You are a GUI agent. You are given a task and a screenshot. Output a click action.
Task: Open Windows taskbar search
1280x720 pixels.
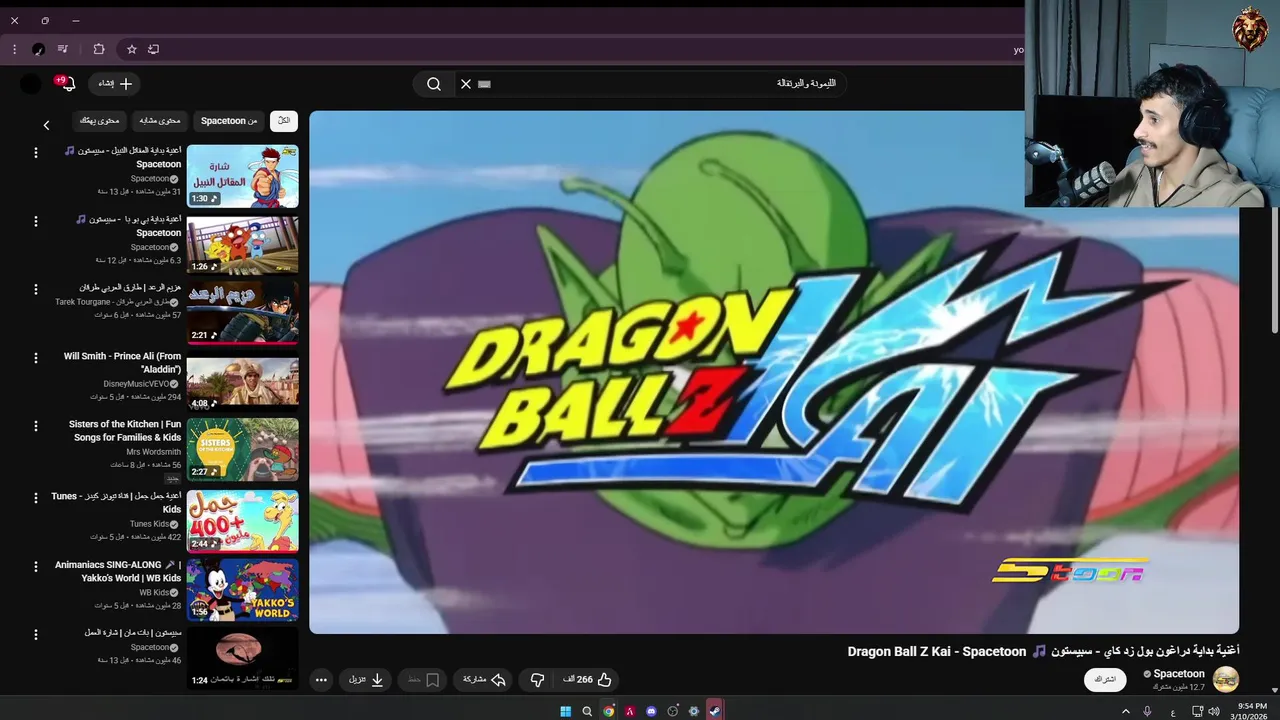click(587, 711)
